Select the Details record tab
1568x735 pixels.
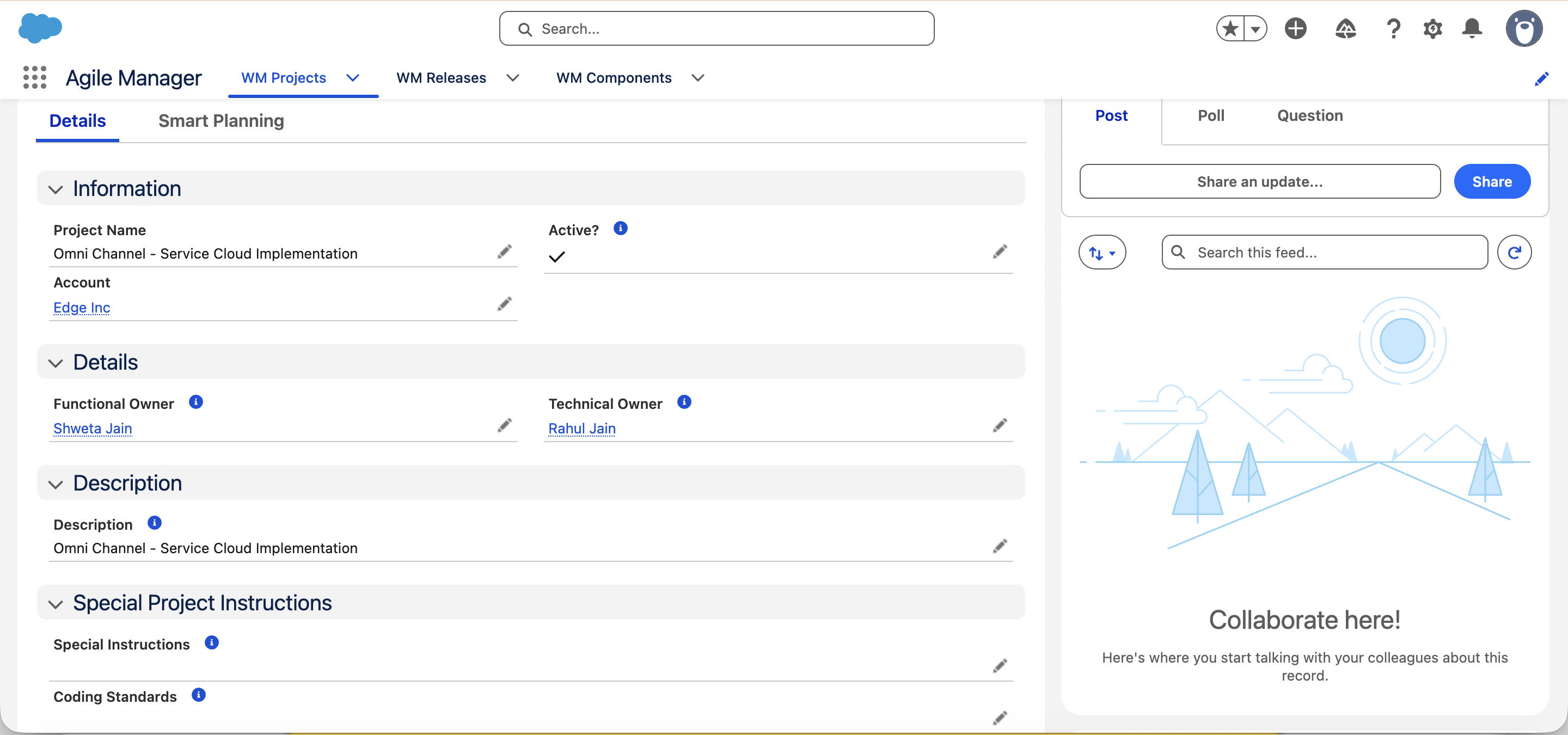tap(77, 121)
